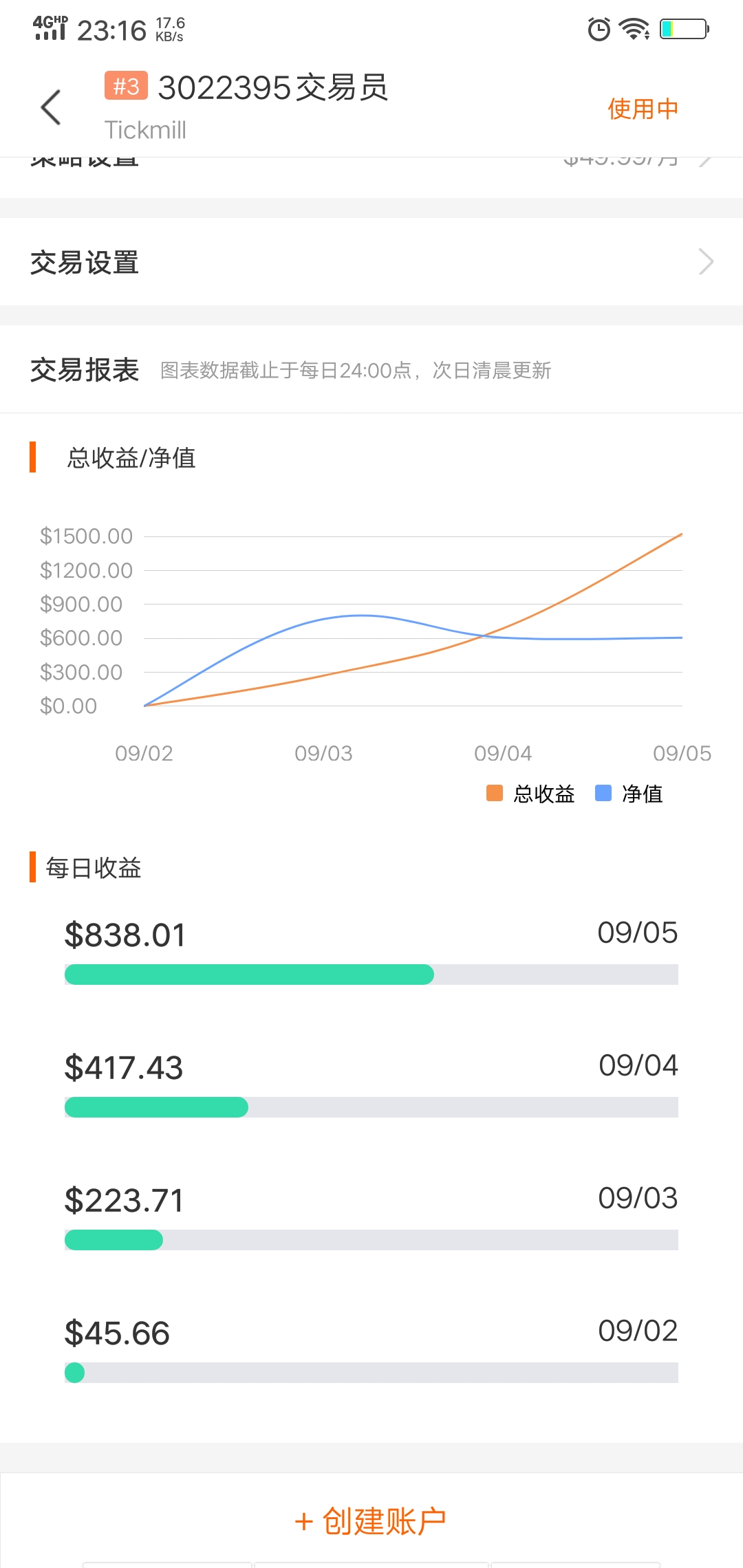Tap the orange line endpoint at 09/05
This screenshot has height=1568, width=743.
click(x=682, y=534)
